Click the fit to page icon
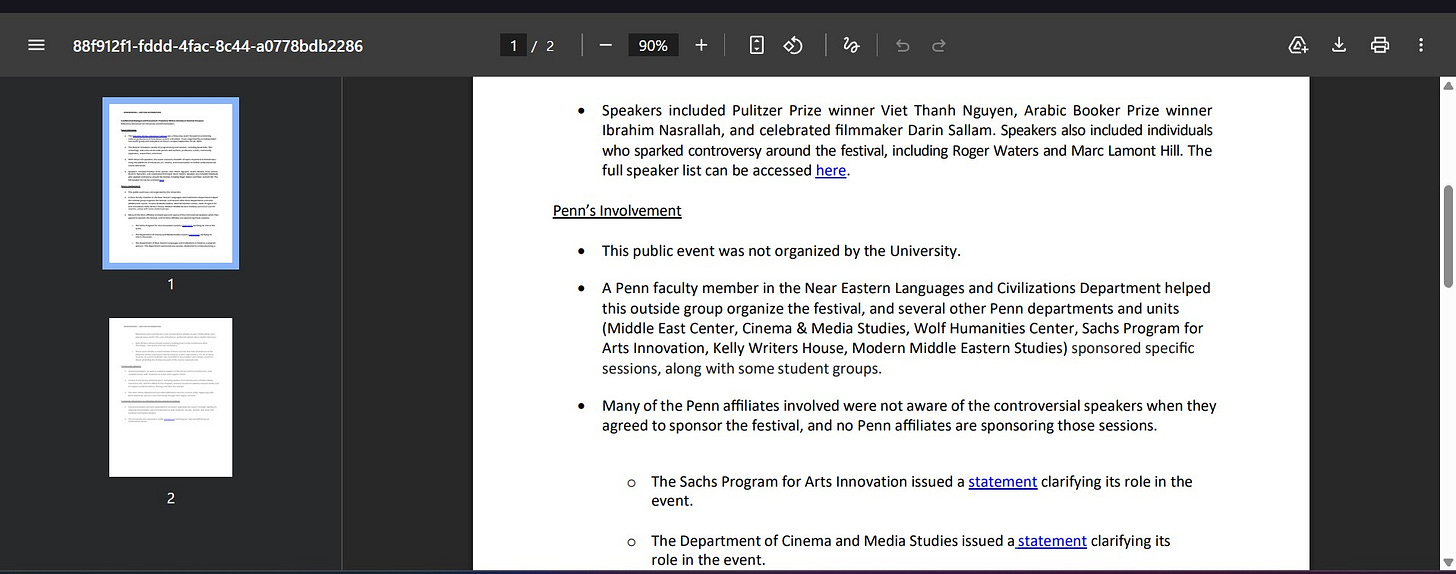This screenshot has width=1456, height=574. pyautogui.click(x=757, y=45)
